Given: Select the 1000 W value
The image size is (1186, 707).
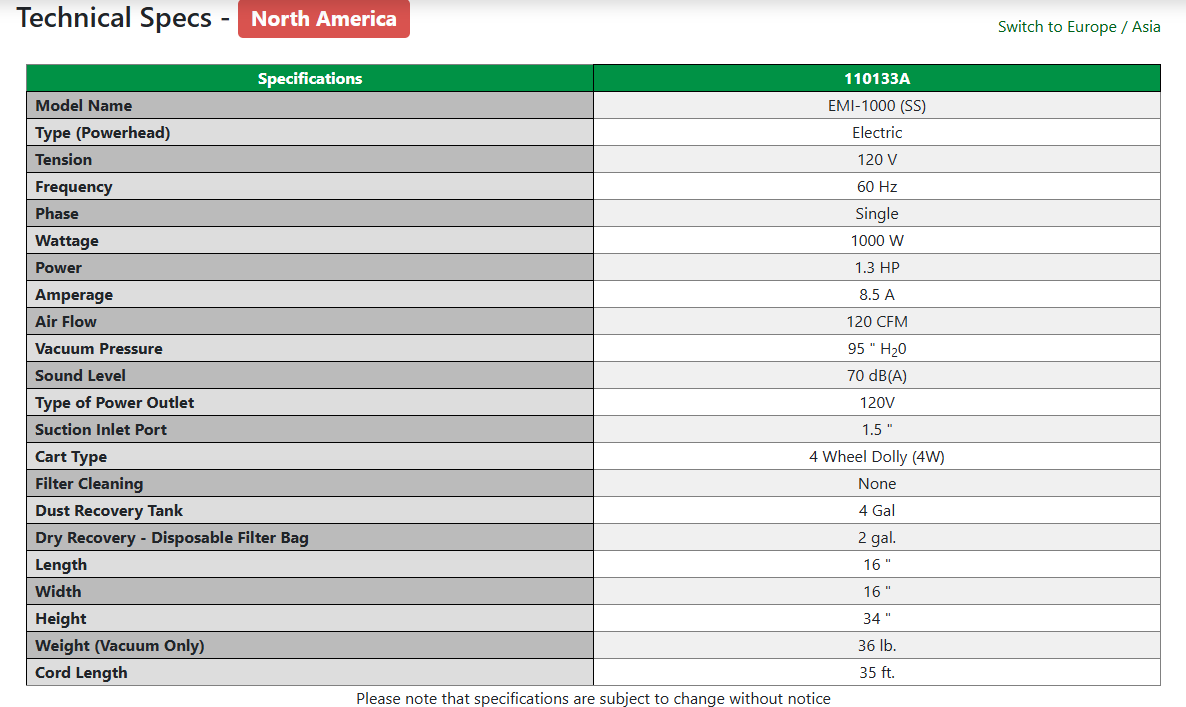Looking at the screenshot, I should pos(877,240).
